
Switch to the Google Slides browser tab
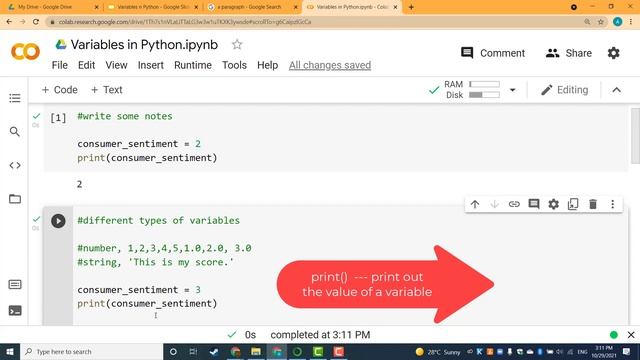point(153,7)
